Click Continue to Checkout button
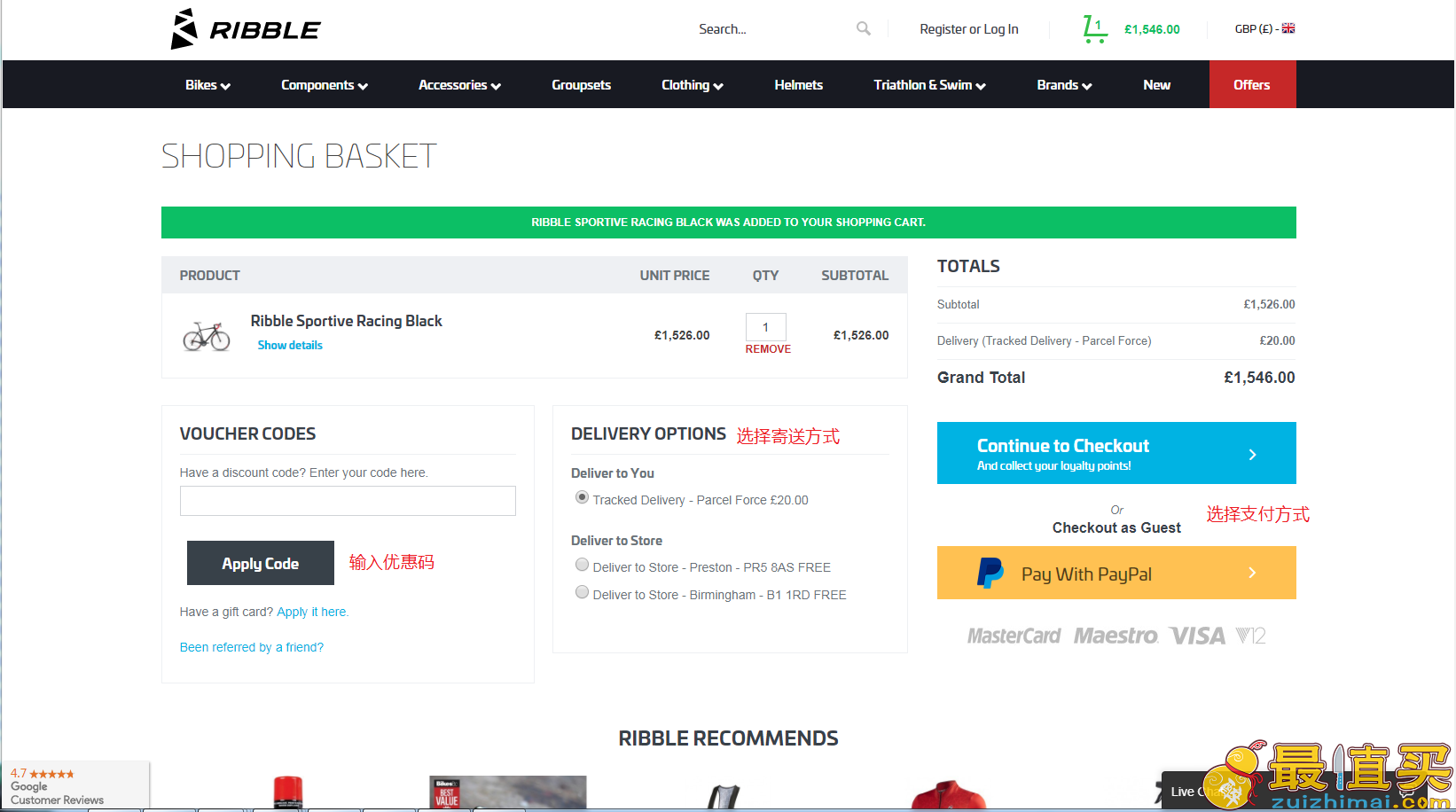This screenshot has width=1456, height=812. click(x=1116, y=453)
